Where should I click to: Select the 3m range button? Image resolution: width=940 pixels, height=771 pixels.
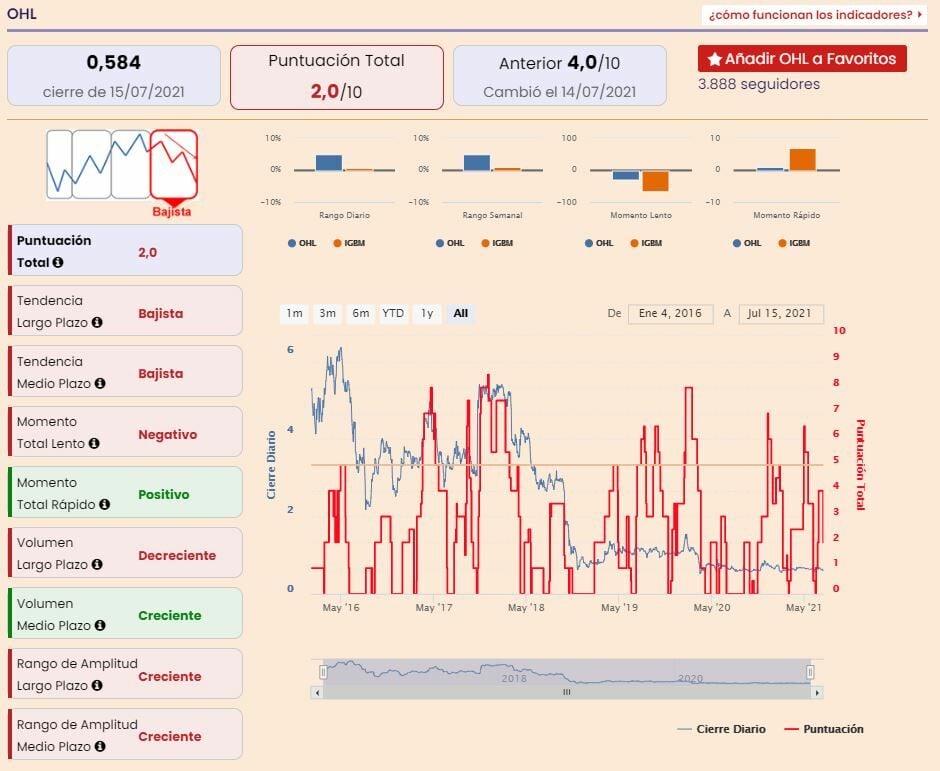click(327, 314)
